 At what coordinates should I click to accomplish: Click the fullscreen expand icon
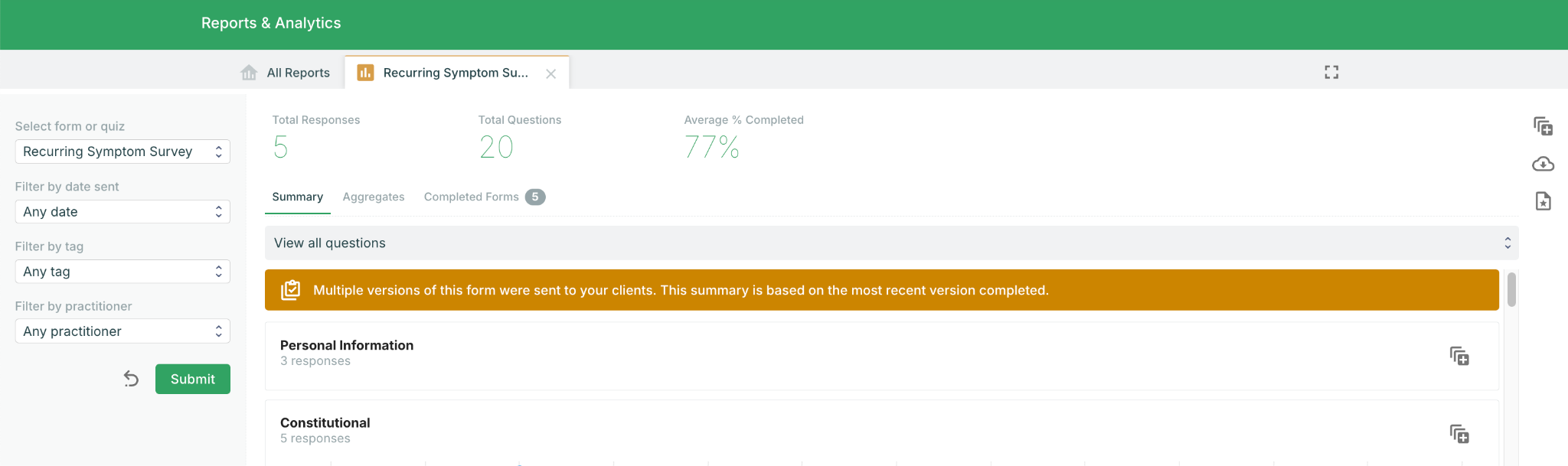tap(1331, 72)
